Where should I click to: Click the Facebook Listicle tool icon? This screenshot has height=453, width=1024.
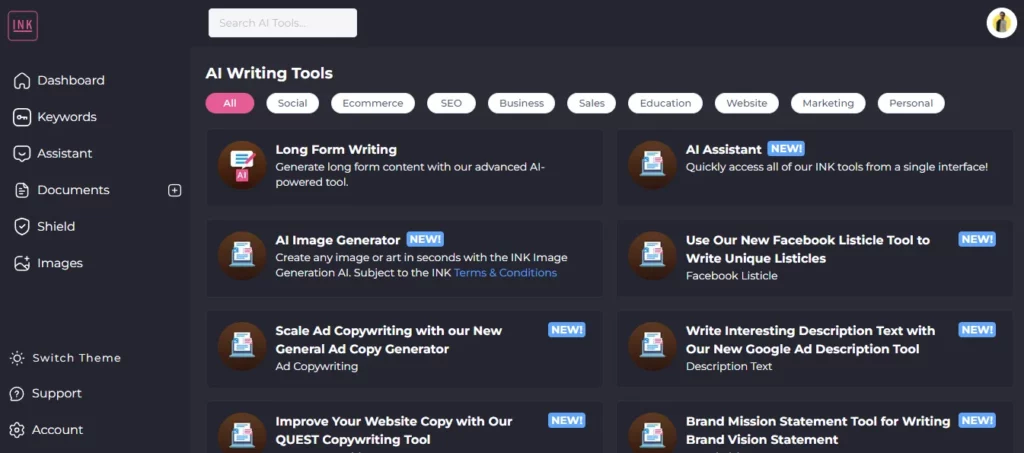click(x=652, y=256)
